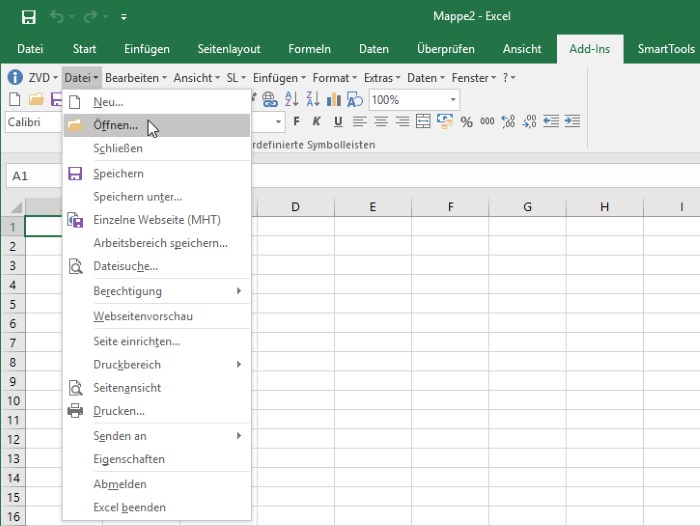Screen dimensions: 700x526
Task: Click the redo arrow in the quick access toolbar
Action: (90, 17)
